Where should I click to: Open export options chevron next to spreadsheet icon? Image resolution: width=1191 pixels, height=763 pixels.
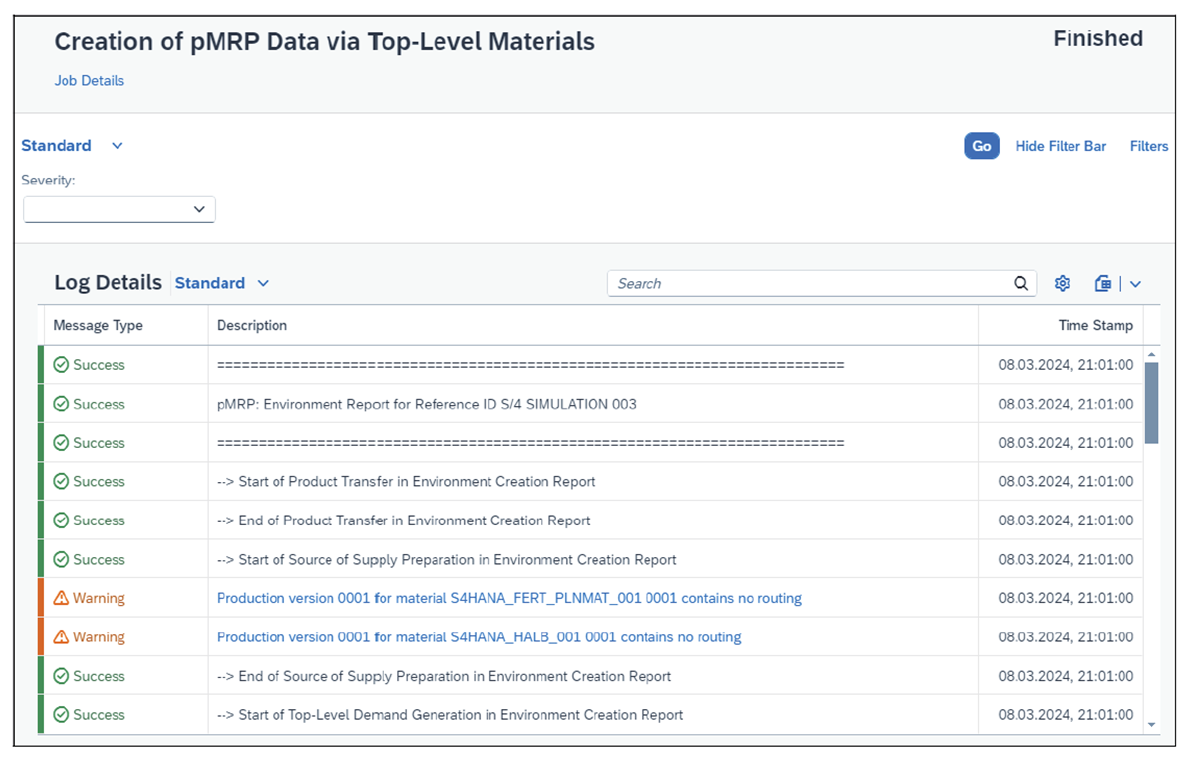click(1134, 283)
